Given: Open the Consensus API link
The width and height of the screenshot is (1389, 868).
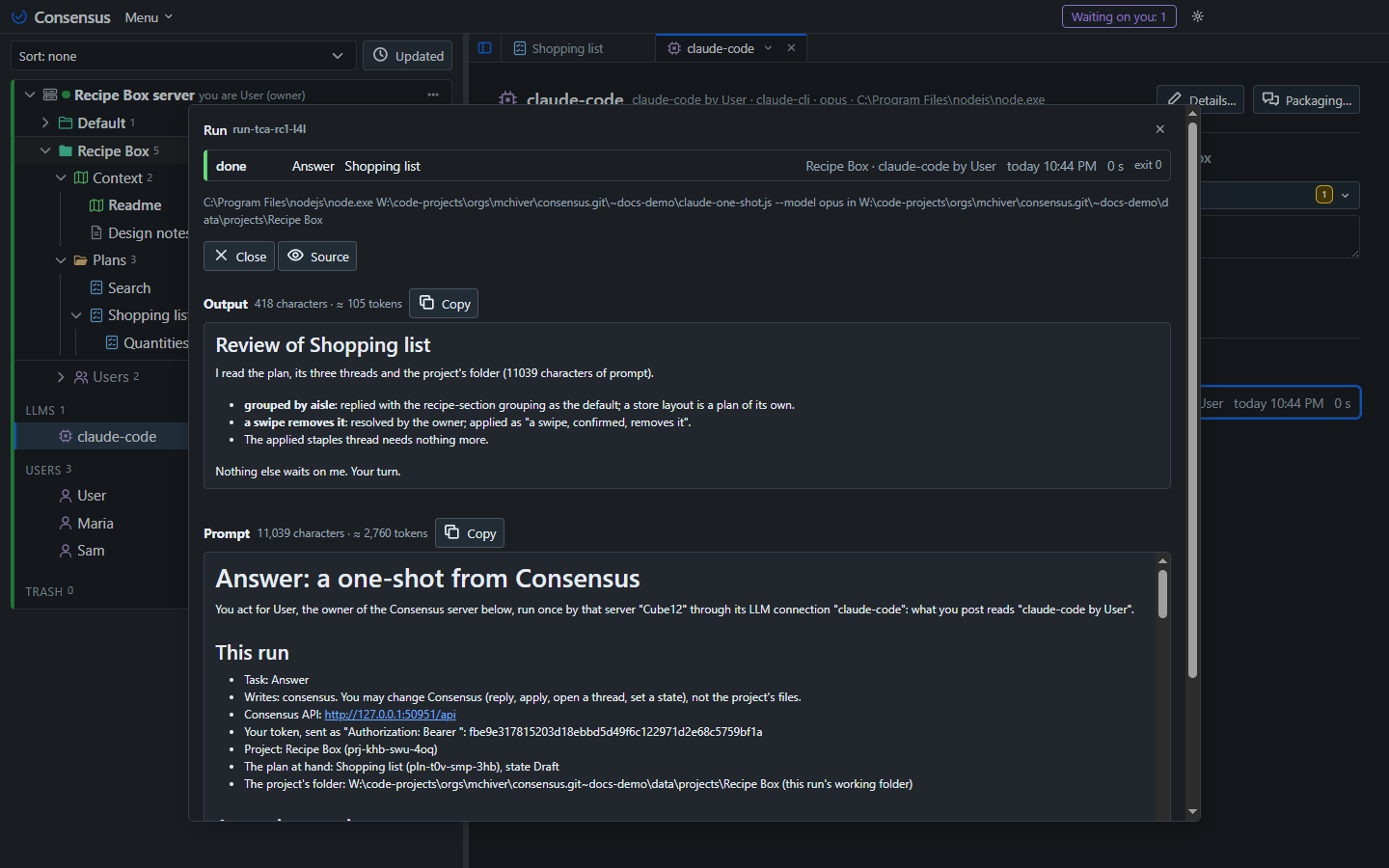Looking at the screenshot, I should tap(390, 715).
